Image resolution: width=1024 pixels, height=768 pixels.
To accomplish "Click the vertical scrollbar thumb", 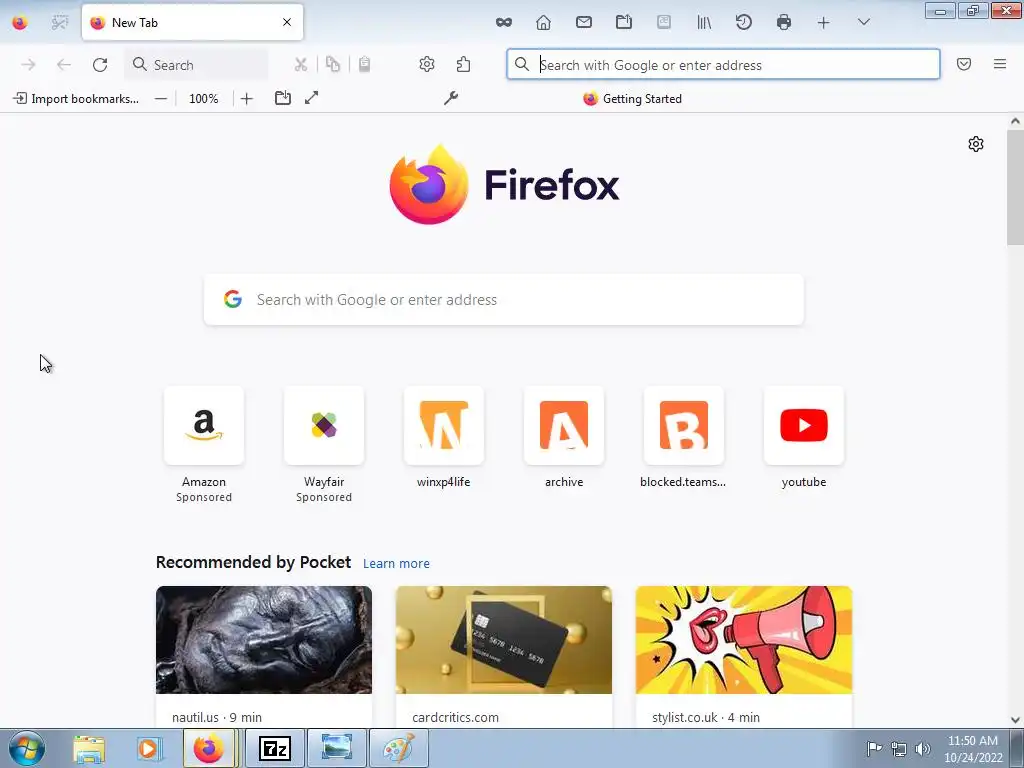I will (x=1015, y=187).
